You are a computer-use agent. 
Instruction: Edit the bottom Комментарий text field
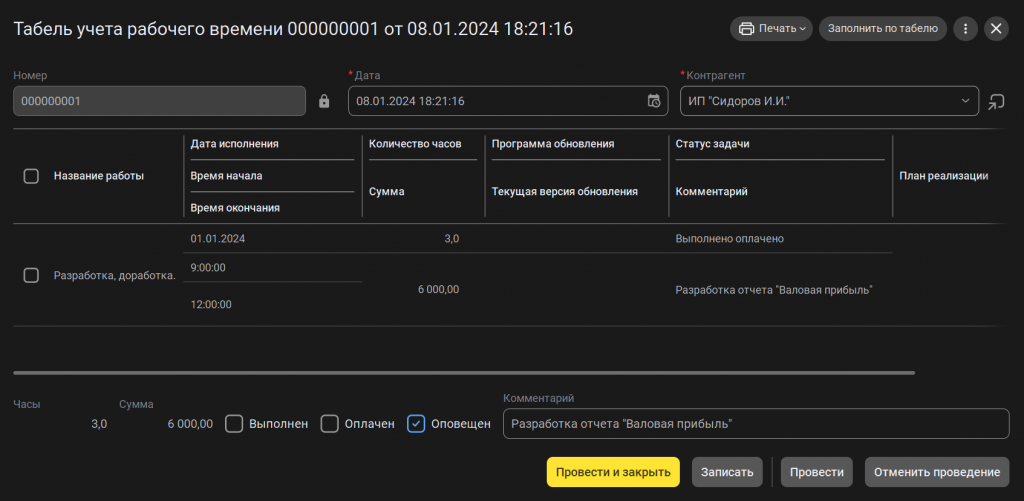click(x=756, y=424)
